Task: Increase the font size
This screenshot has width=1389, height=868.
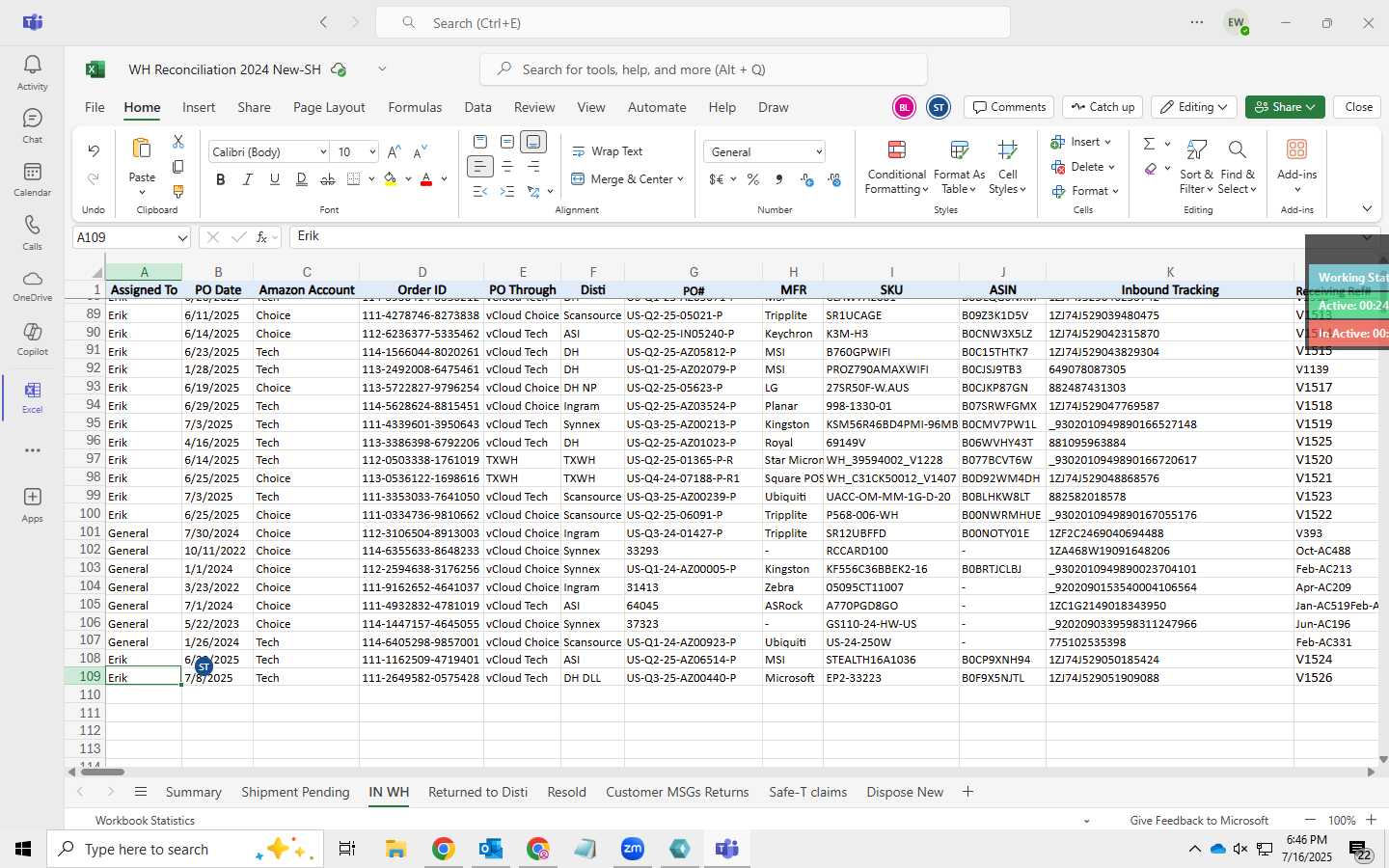Action: point(394,152)
